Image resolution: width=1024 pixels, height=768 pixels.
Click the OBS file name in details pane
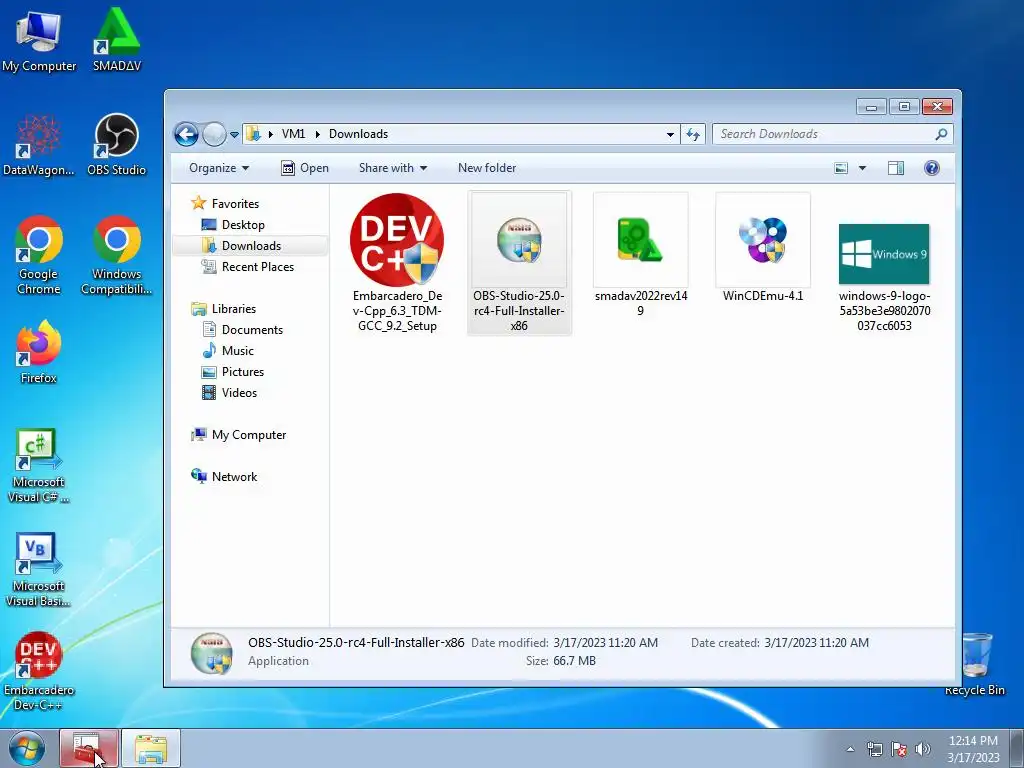tap(356, 643)
